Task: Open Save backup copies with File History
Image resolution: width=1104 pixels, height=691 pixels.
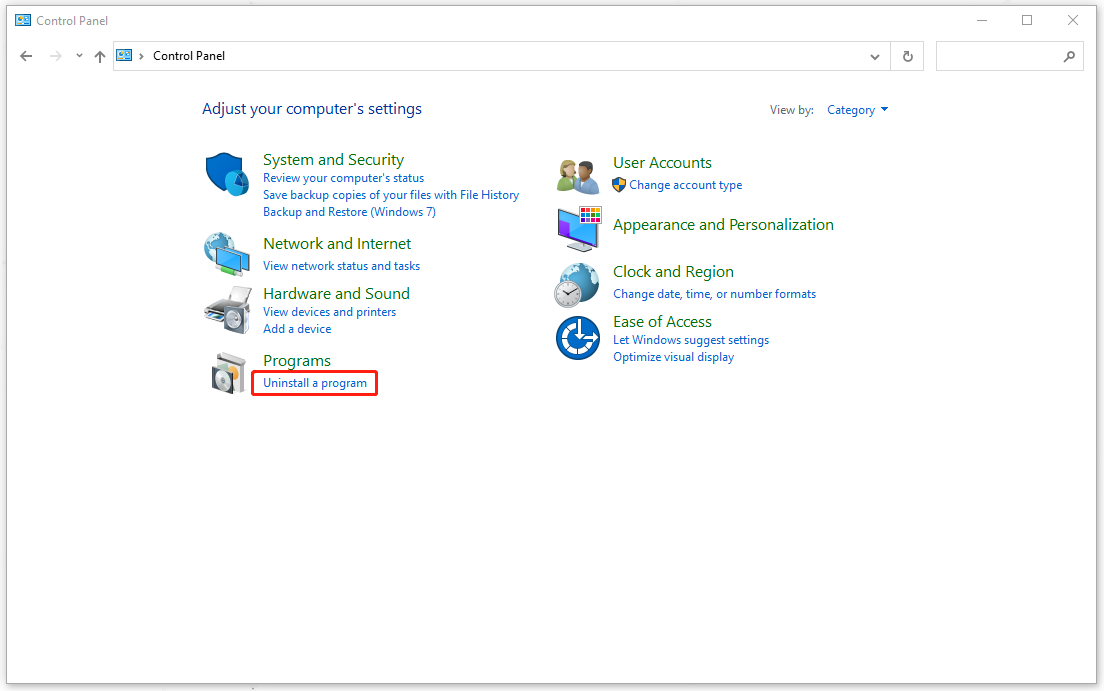Action: click(x=391, y=195)
